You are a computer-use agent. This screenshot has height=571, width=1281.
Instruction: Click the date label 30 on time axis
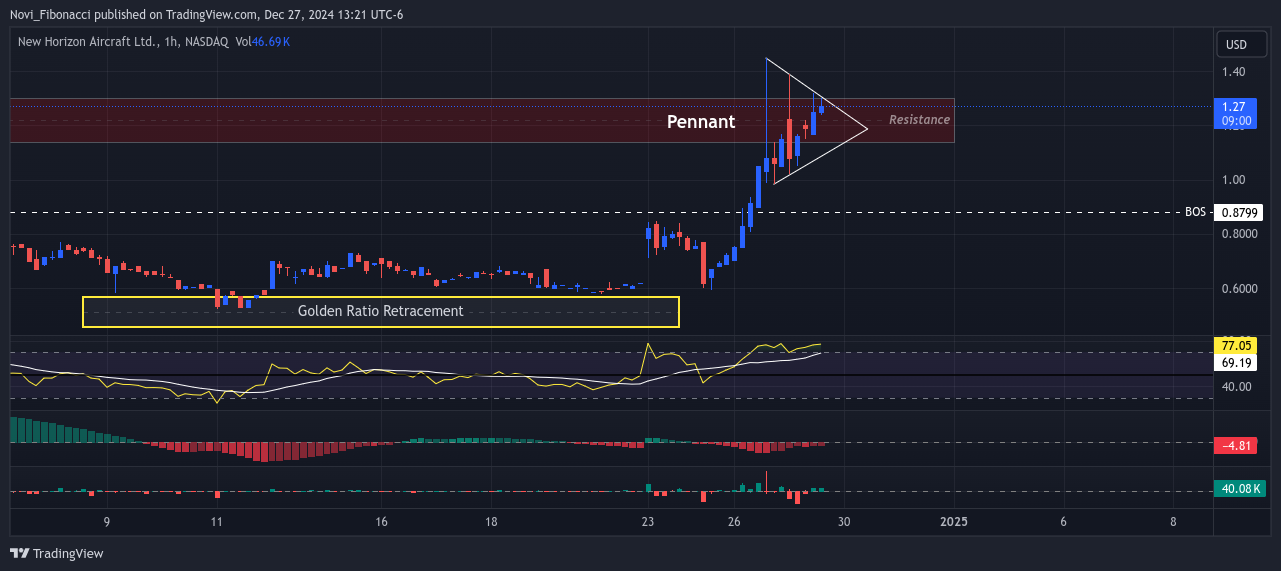point(844,522)
